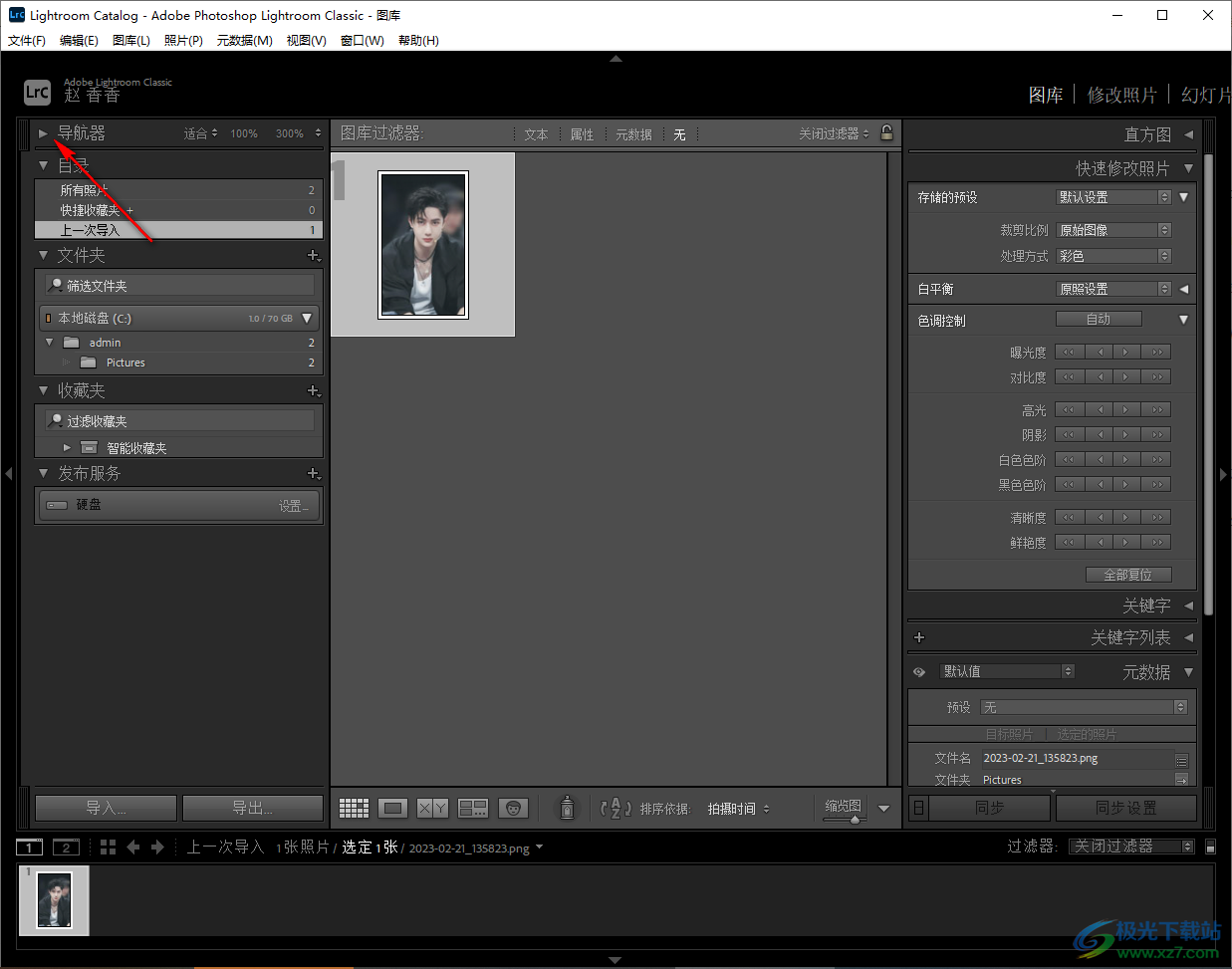Screen dimensions: 1232x969
Task: Hide the top module panel
Action: [616, 59]
